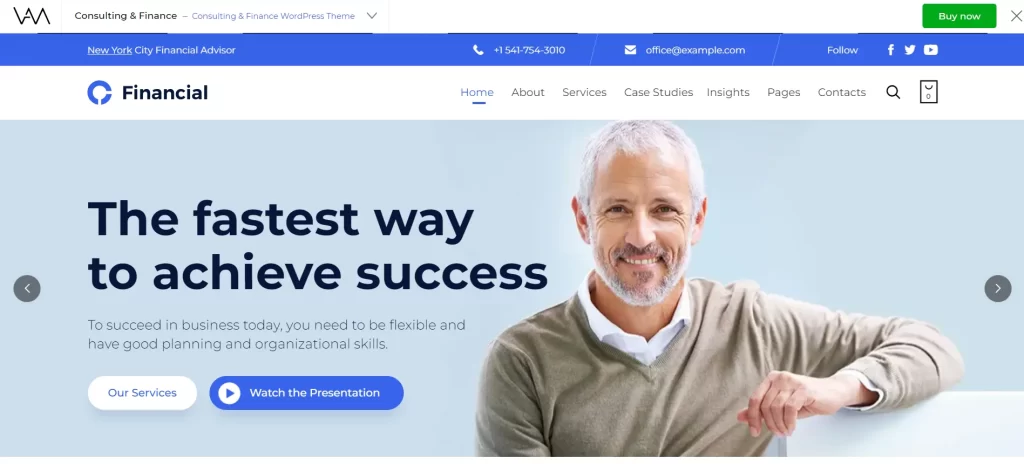
Task: Expand the theme selector dropdown chevron
Action: (x=372, y=16)
